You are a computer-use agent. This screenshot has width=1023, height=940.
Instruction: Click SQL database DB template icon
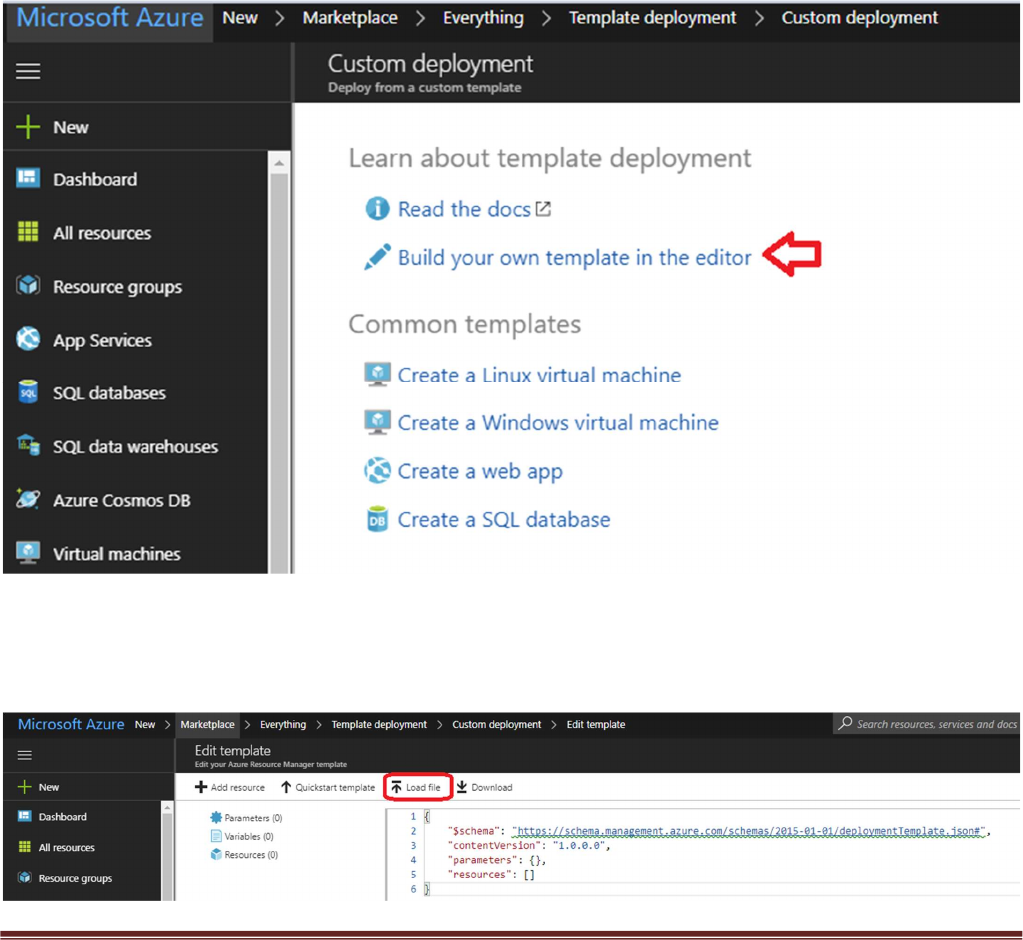point(377,519)
